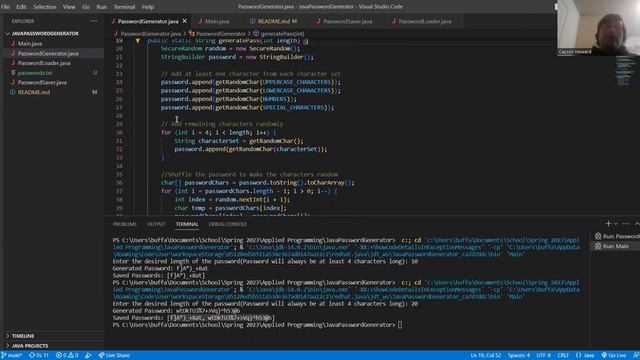Image resolution: width=640 pixels, height=360 pixels.
Task: Show the OUTPUT panel tab
Action: point(156,224)
